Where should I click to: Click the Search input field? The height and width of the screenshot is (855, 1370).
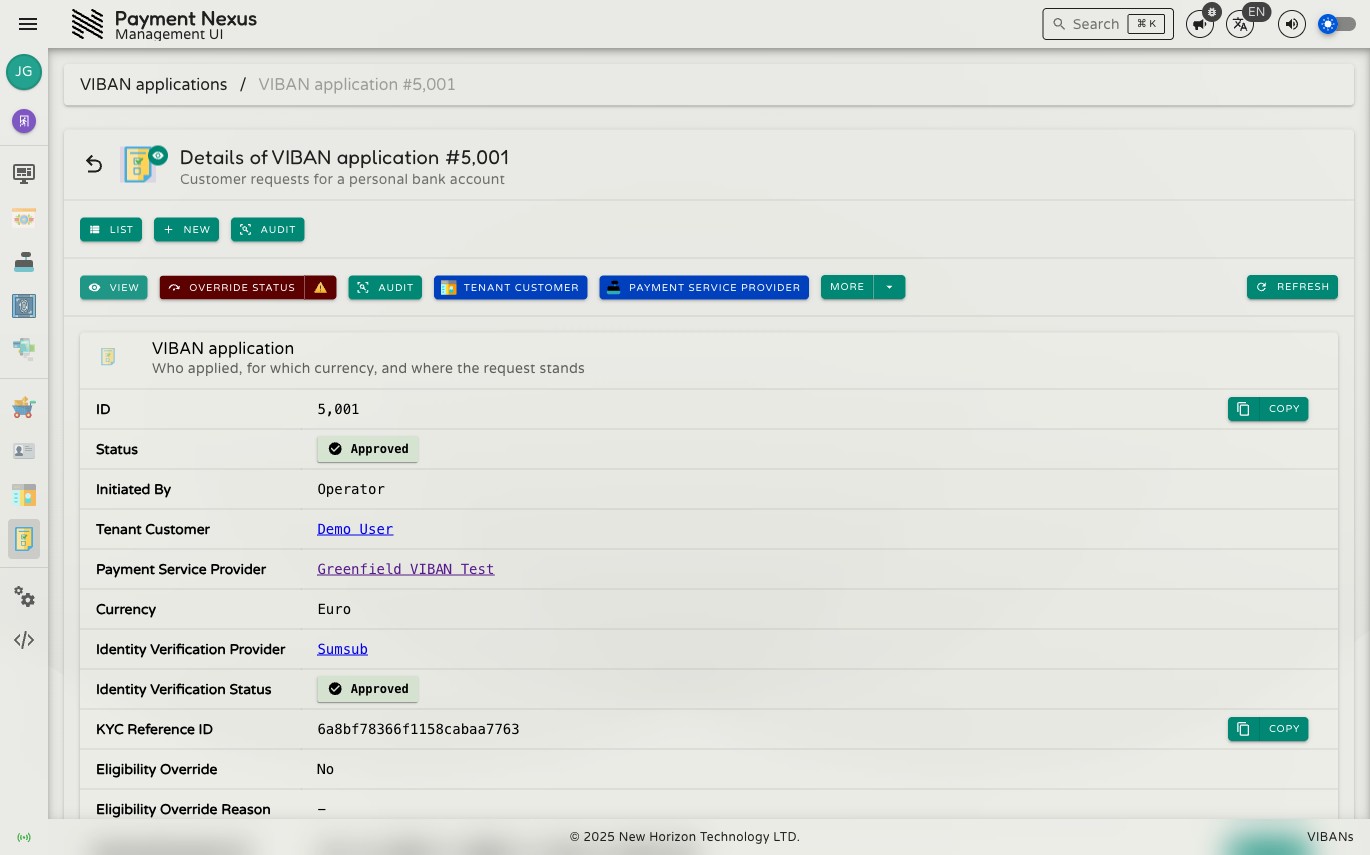1108,24
